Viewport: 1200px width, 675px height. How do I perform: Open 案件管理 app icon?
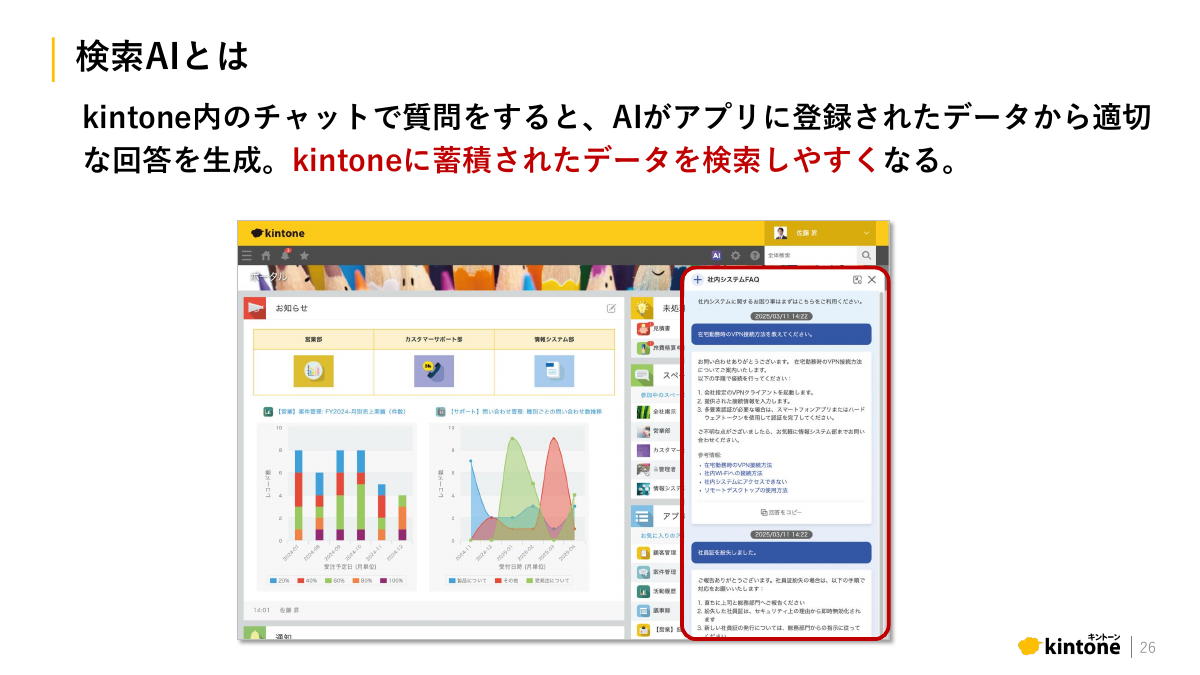(x=644, y=572)
